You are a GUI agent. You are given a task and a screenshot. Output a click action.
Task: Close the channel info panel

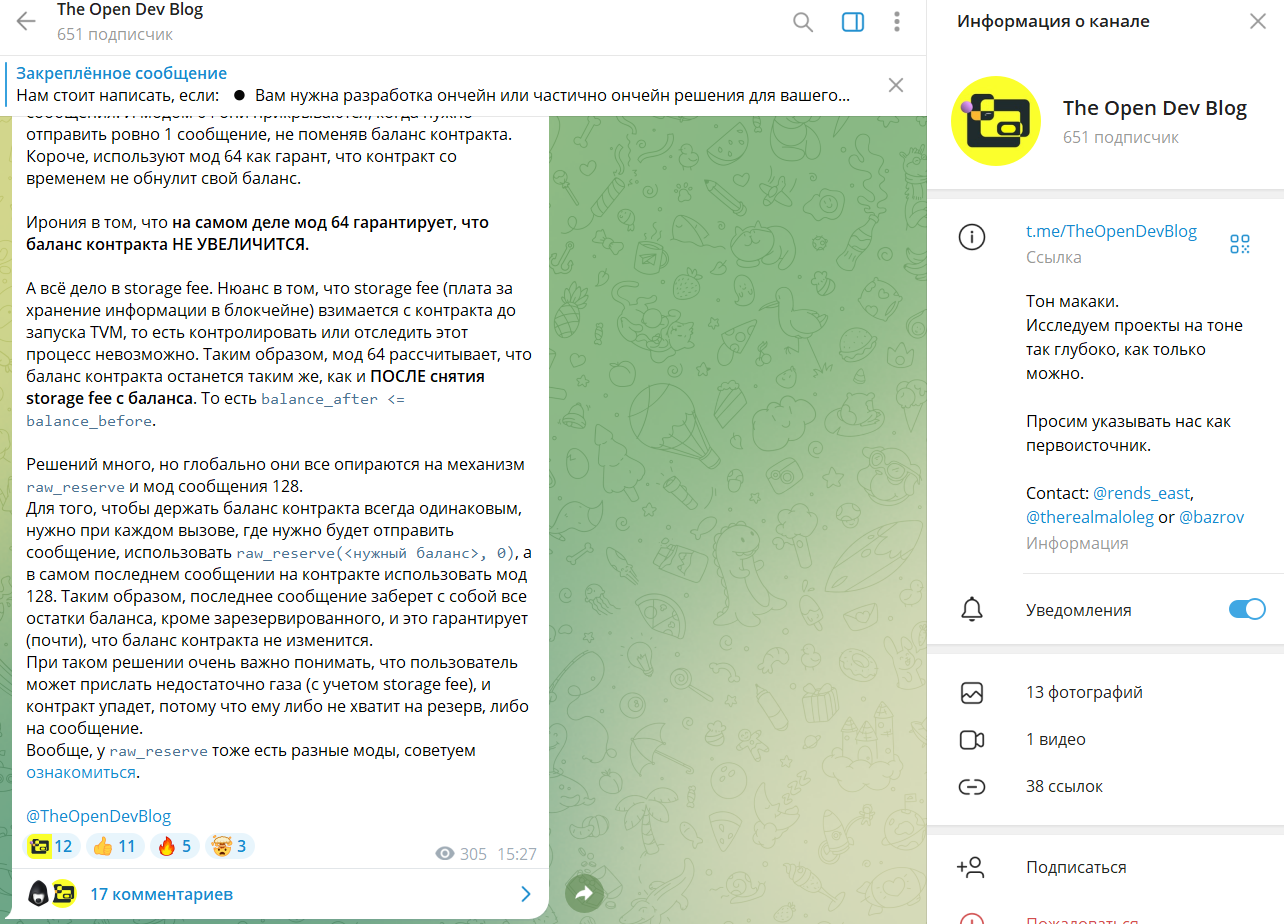1257,21
